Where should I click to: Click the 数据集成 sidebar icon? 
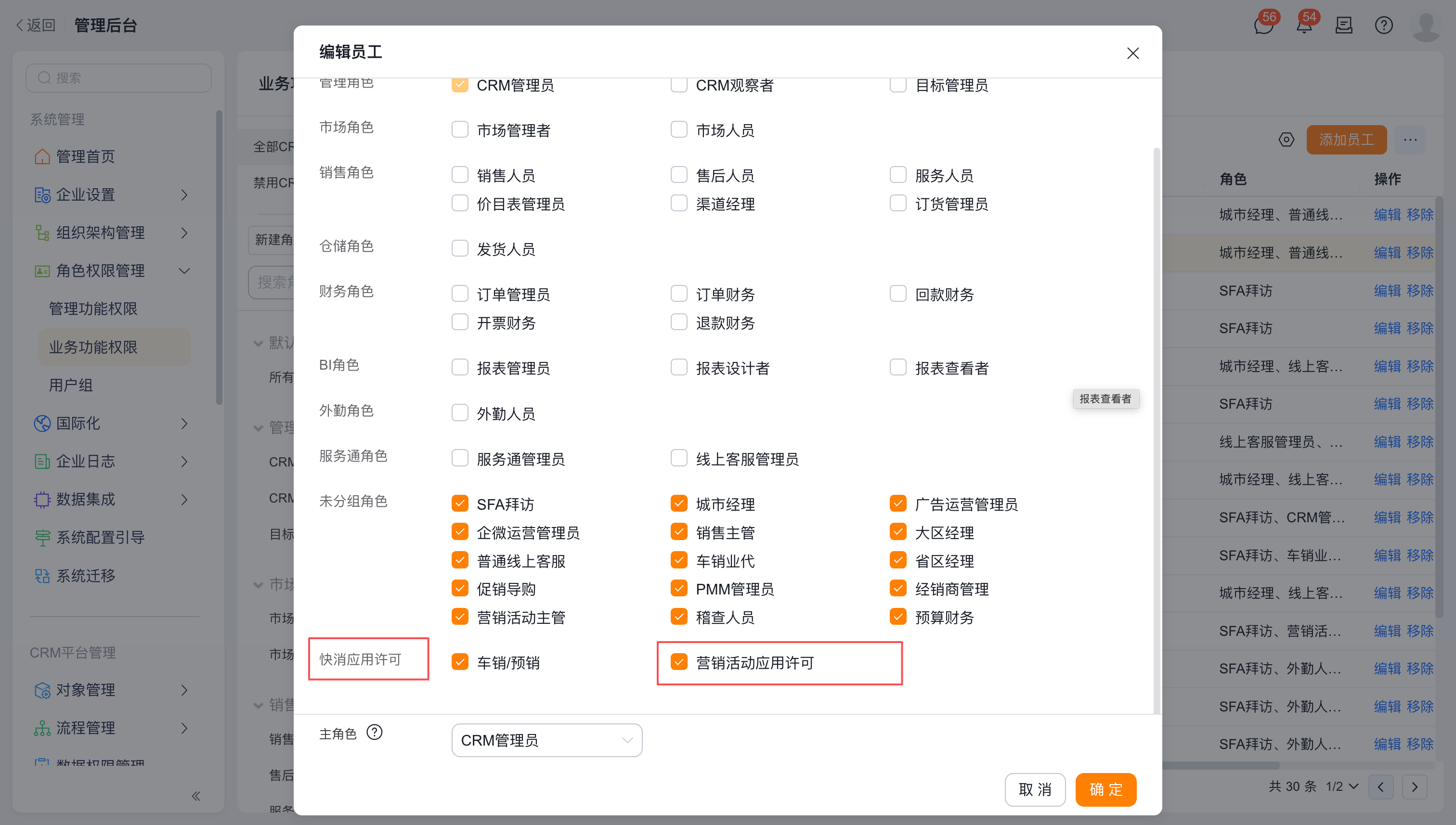42,499
